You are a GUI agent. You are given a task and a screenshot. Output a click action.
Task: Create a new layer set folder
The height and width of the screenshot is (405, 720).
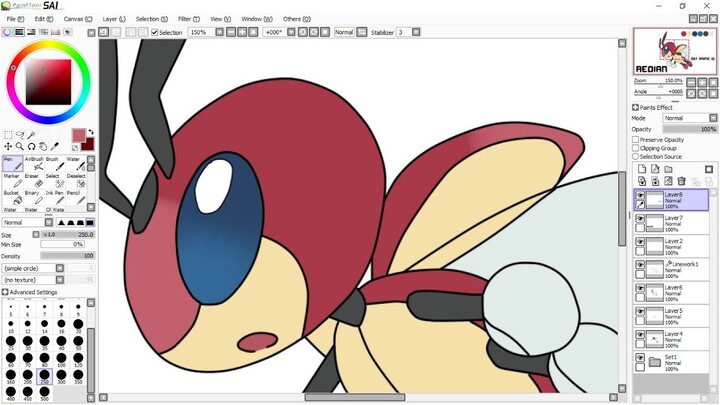point(669,169)
